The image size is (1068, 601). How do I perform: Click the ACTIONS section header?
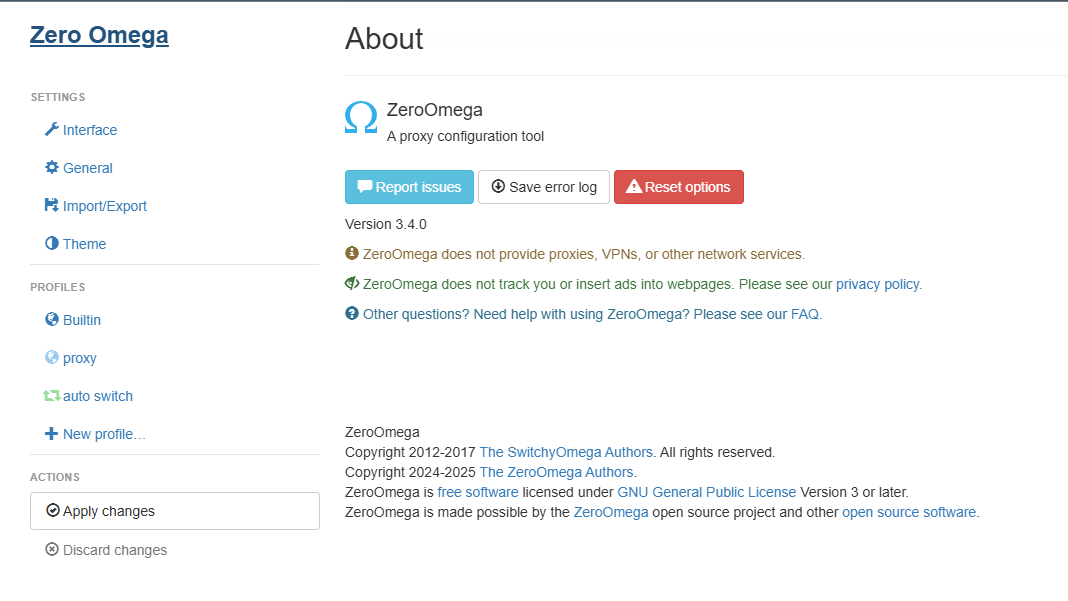(x=54, y=478)
